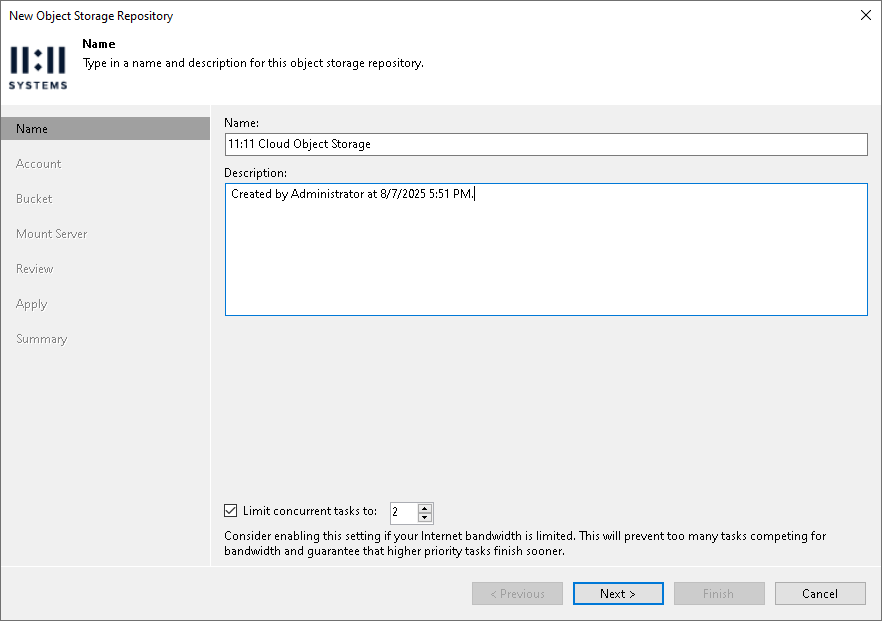
Task: Go to the Account wizard step
Action: (38, 164)
